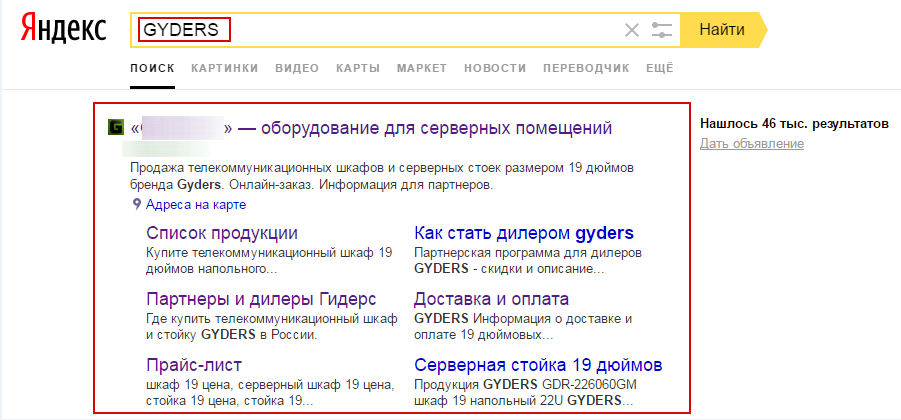The height and width of the screenshot is (420, 901).
Task: Open the Прайс-лист sitelink
Action: point(194,365)
